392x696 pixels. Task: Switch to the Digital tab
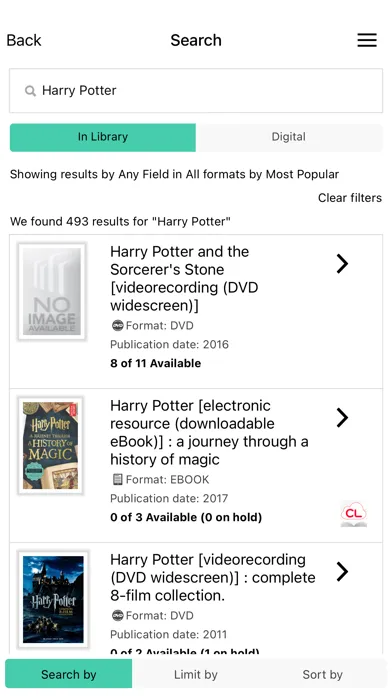pyautogui.click(x=289, y=137)
